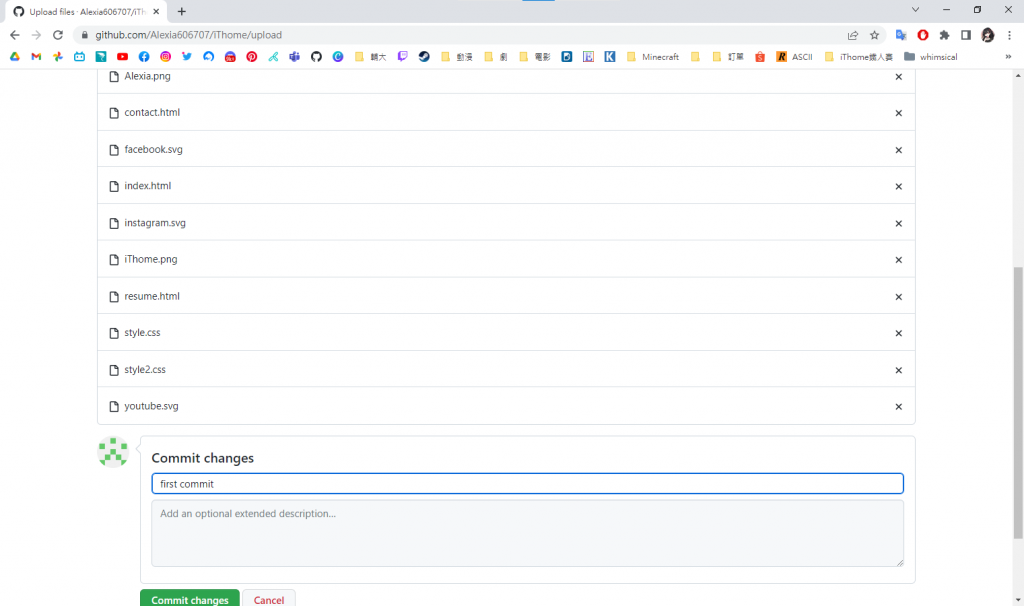Select the style2.css file name
This screenshot has height=606, width=1024.
(x=145, y=370)
